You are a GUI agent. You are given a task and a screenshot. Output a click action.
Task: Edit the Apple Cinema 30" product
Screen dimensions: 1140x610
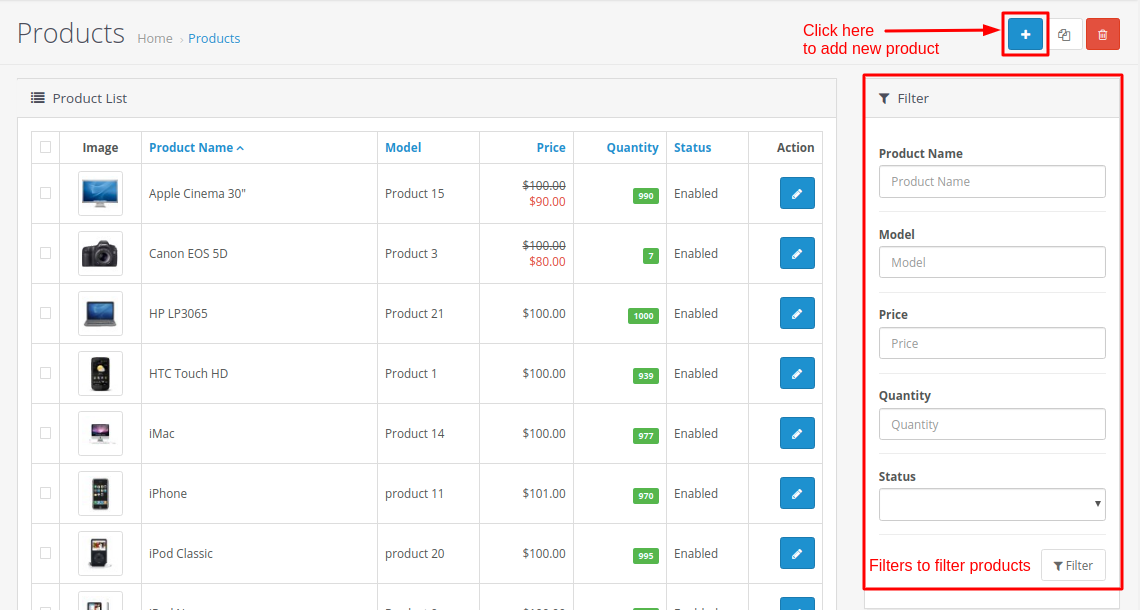[x=797, y=193]
